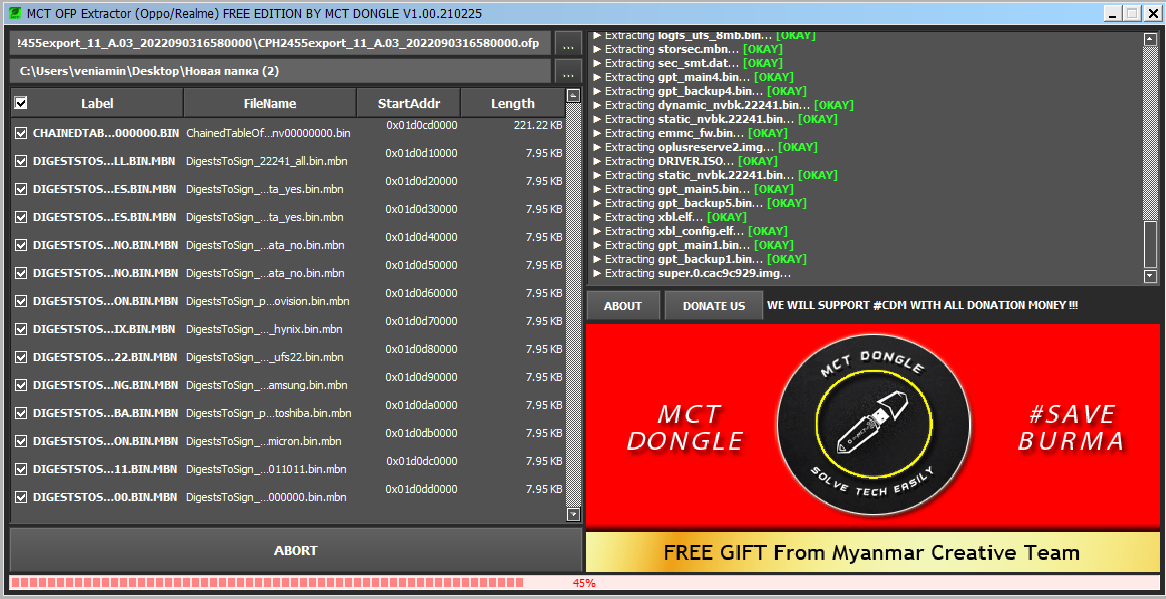
Task: Click log line Extracting sec_smt.dat
Action: coord(687,63)
